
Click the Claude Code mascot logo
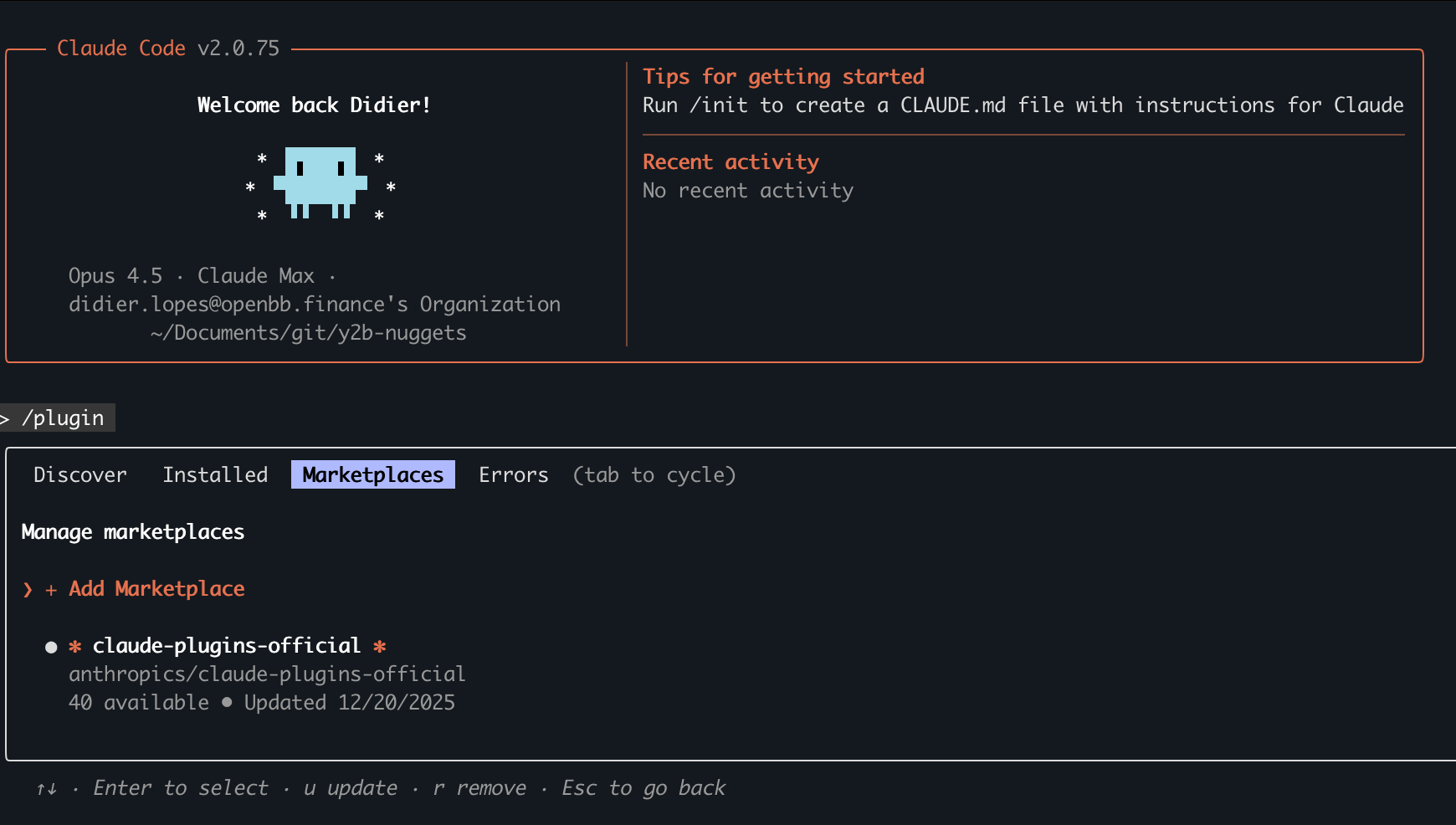(x=320, y=183)
